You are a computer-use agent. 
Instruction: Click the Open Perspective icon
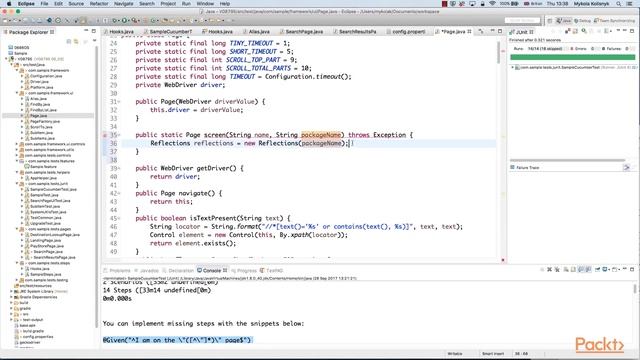[x=550, y=20]
